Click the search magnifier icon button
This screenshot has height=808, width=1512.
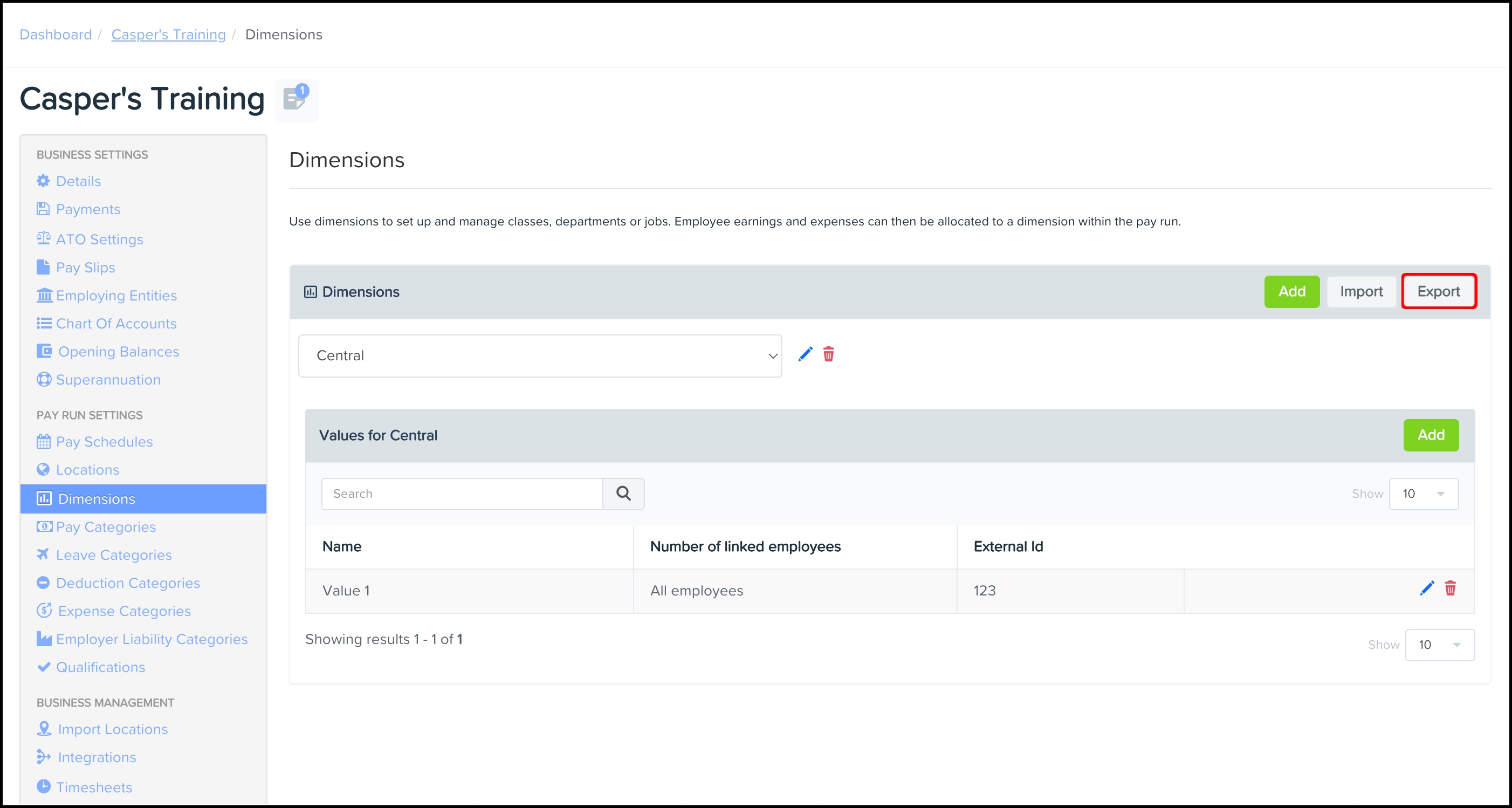[x=623, y=494]
